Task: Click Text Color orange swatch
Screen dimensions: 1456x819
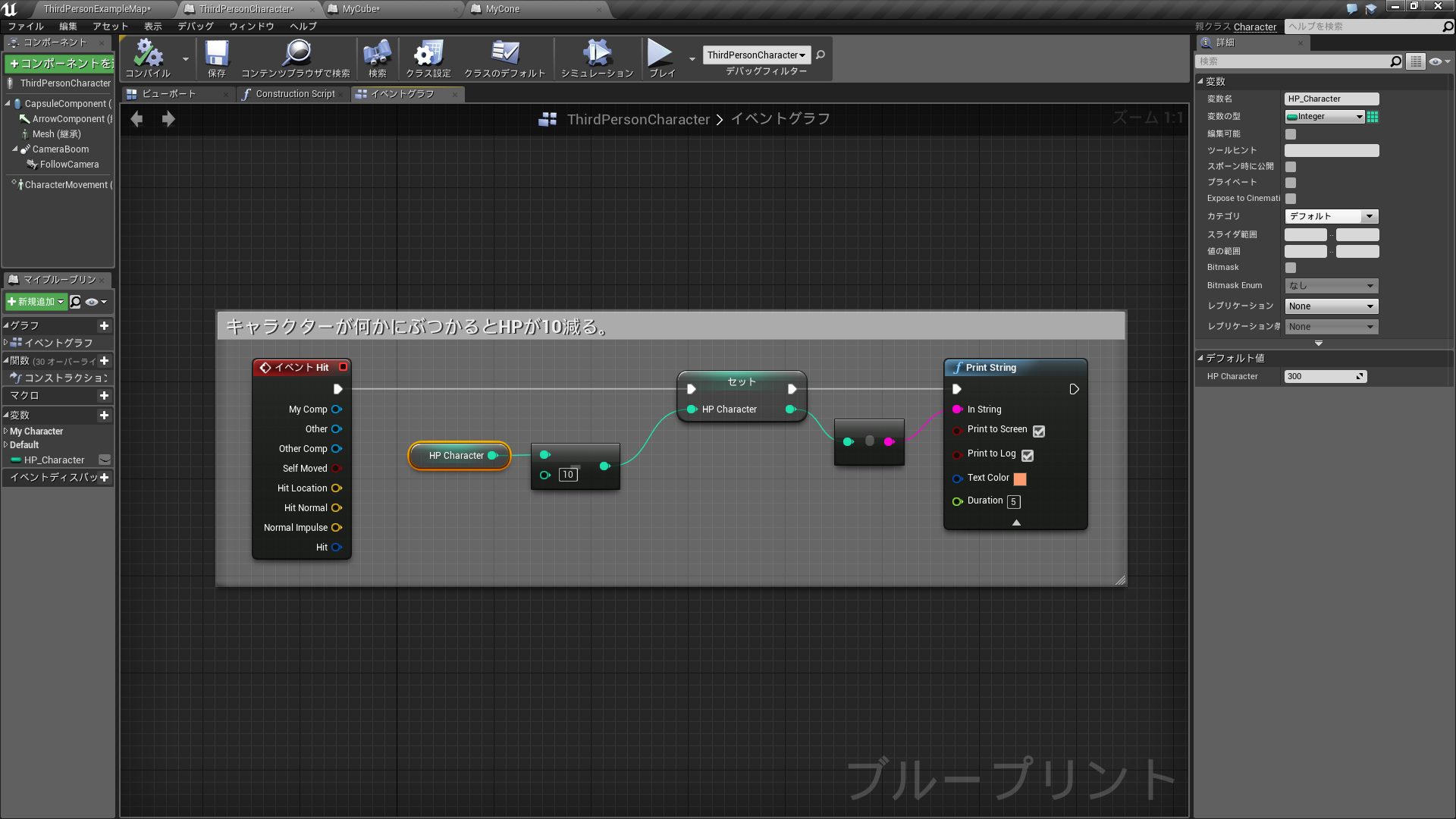Action: tap(1020, 477)
